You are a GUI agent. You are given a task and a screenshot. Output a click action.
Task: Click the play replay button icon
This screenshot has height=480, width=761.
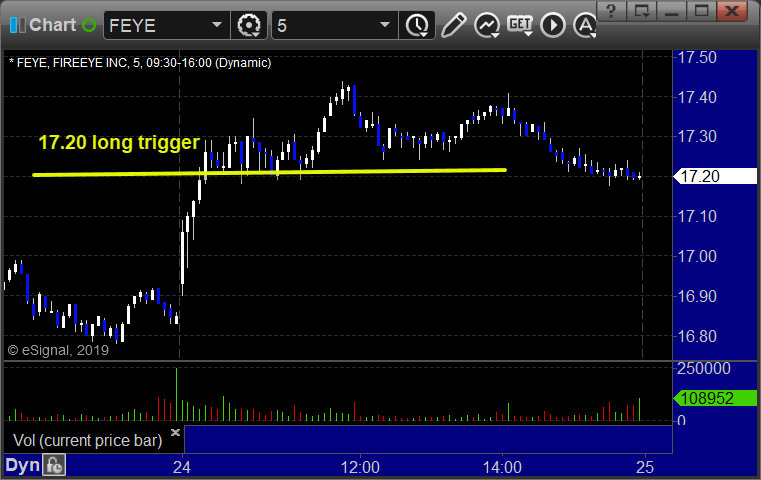click(x=553, y=25)
